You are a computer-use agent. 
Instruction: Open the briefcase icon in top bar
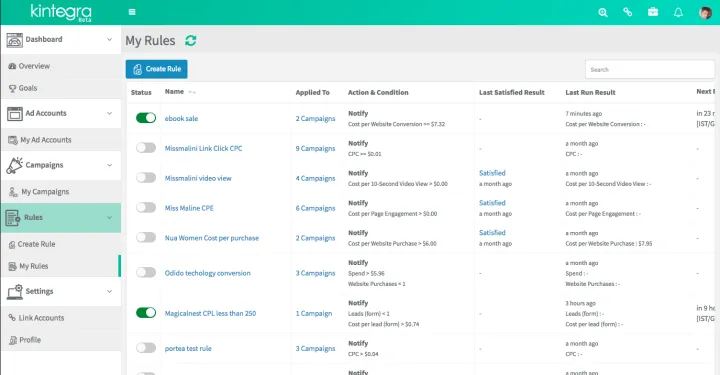pyautogui.click(x=653, y=12)
